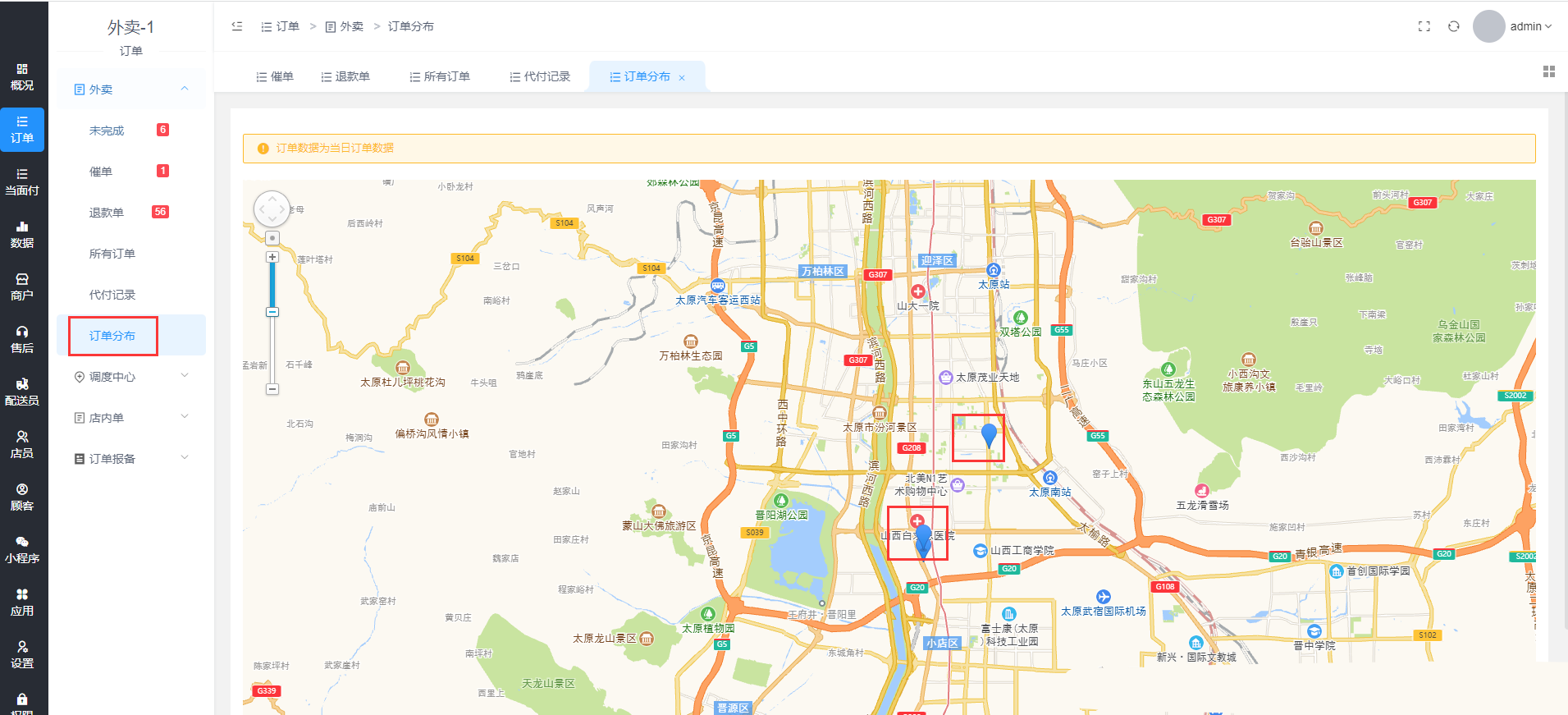The width and height of the screenshot is (1568, 715).
Task: Zoom in the map with plus button
Action: pos(272,257)
